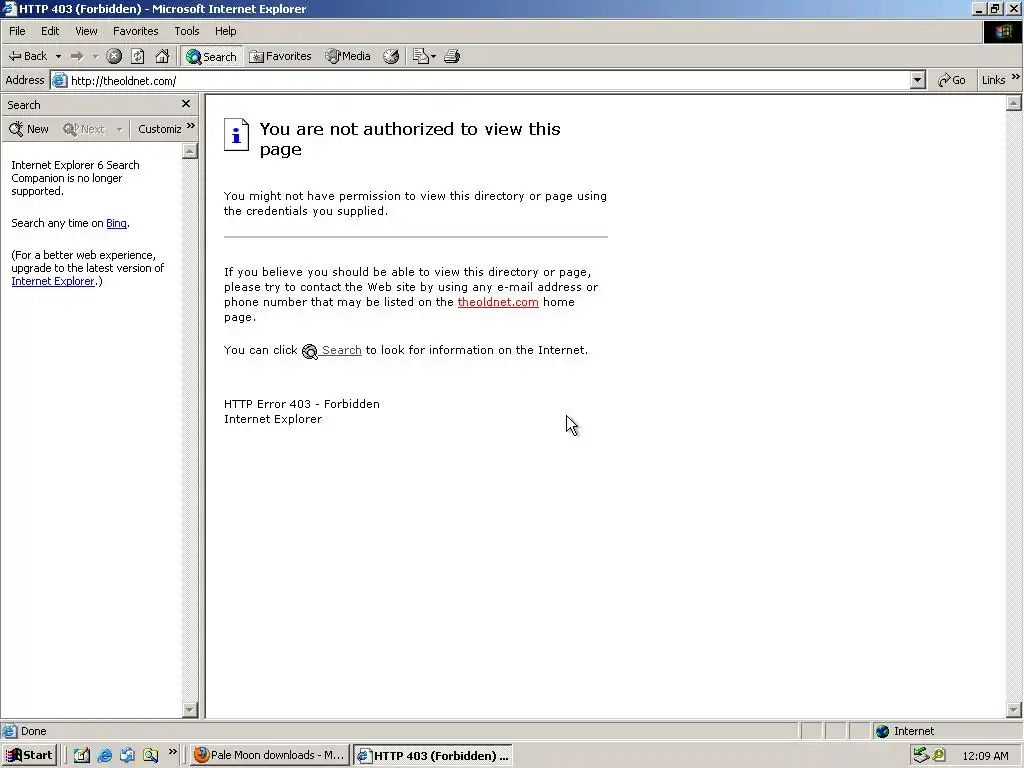The height and width of the screenshot is (768, 1024).
Task: Open the Media toolbar button
Action: (349, 56)
